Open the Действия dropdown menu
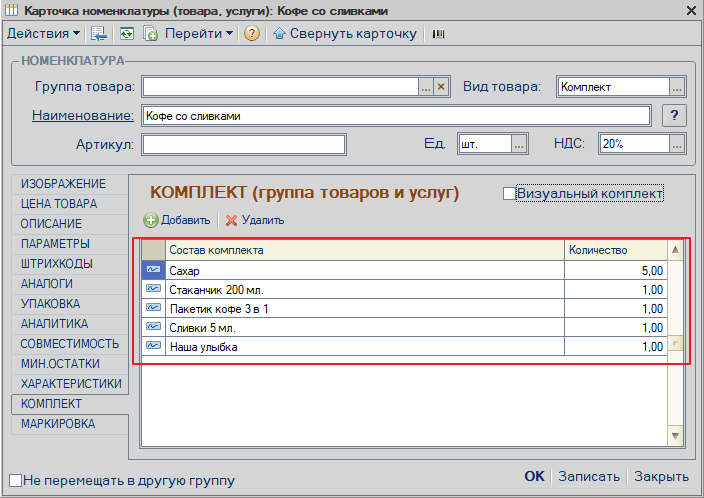704x498 pixels. pos(43,34)
